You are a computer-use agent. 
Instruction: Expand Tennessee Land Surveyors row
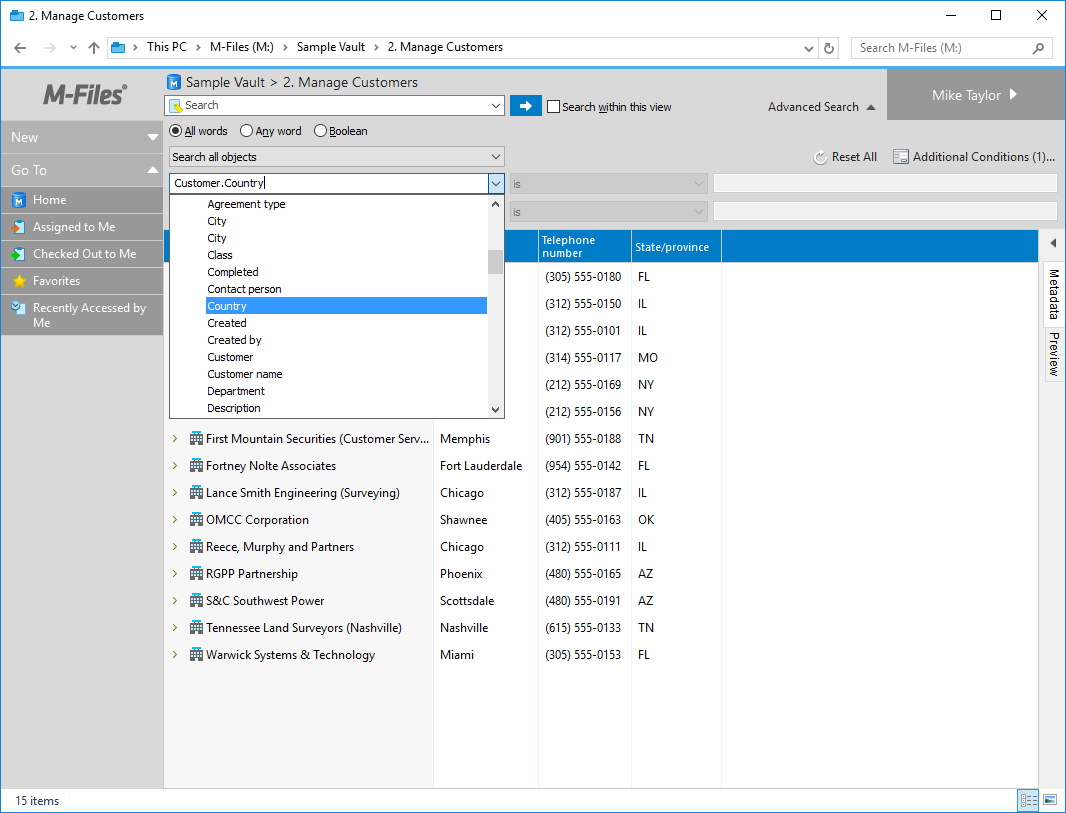(x=175, y=628)
